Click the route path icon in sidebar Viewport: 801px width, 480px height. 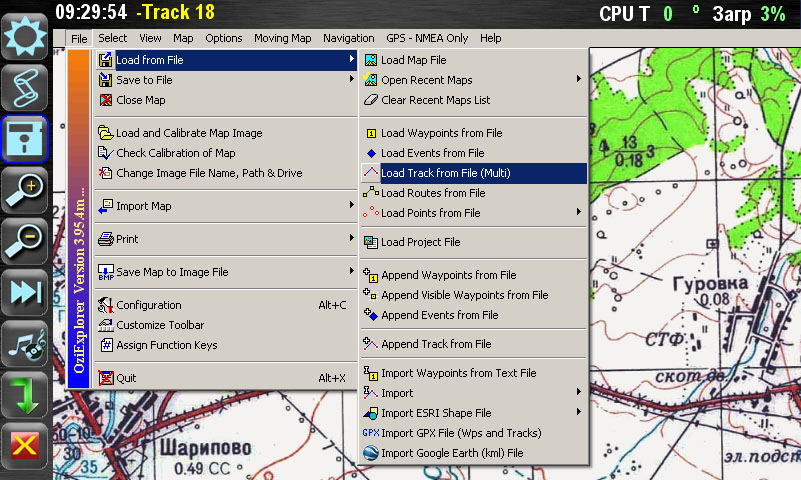[x=25, y=87]
